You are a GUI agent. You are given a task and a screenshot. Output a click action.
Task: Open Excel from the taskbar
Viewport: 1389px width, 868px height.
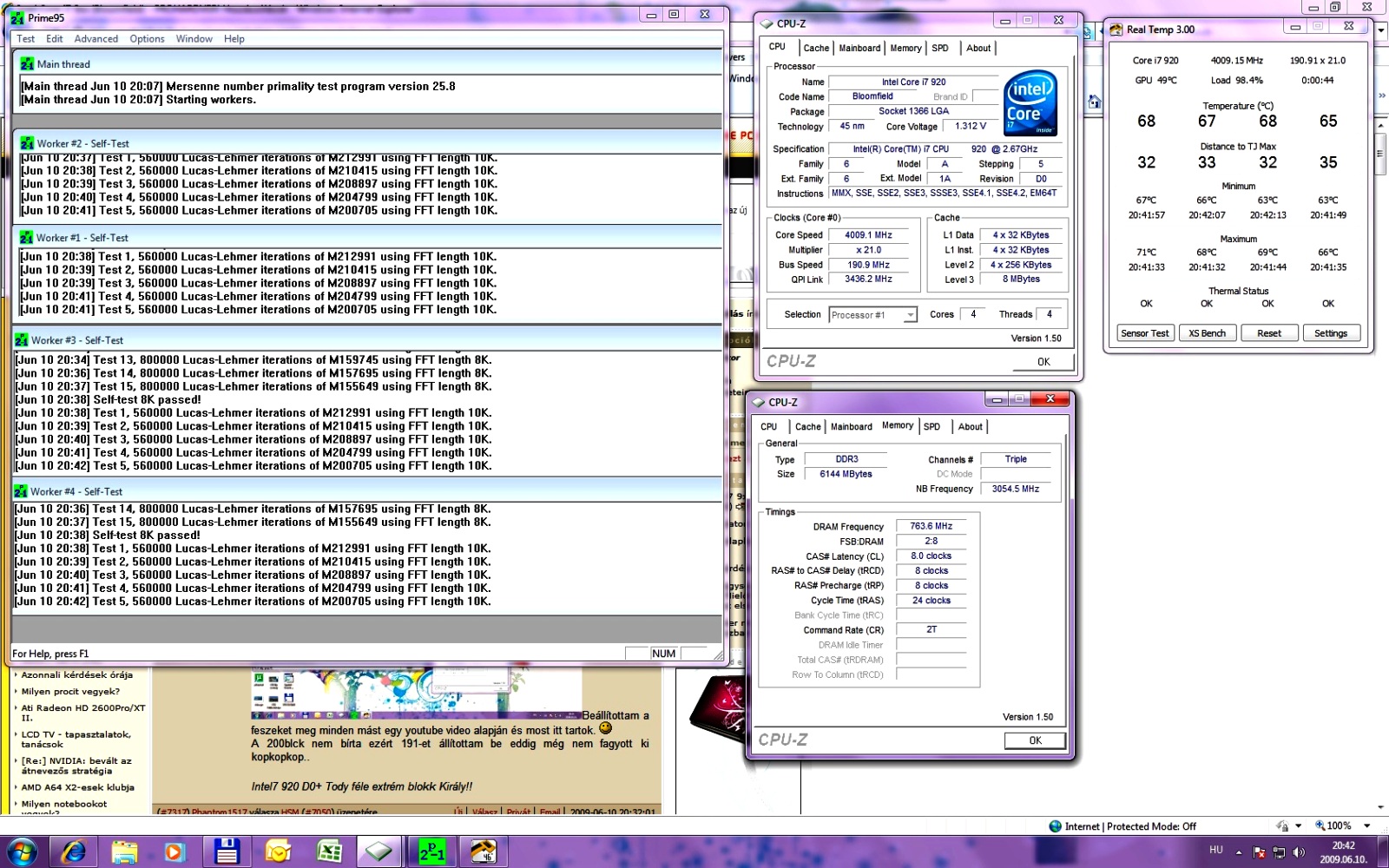coord(329,852)
